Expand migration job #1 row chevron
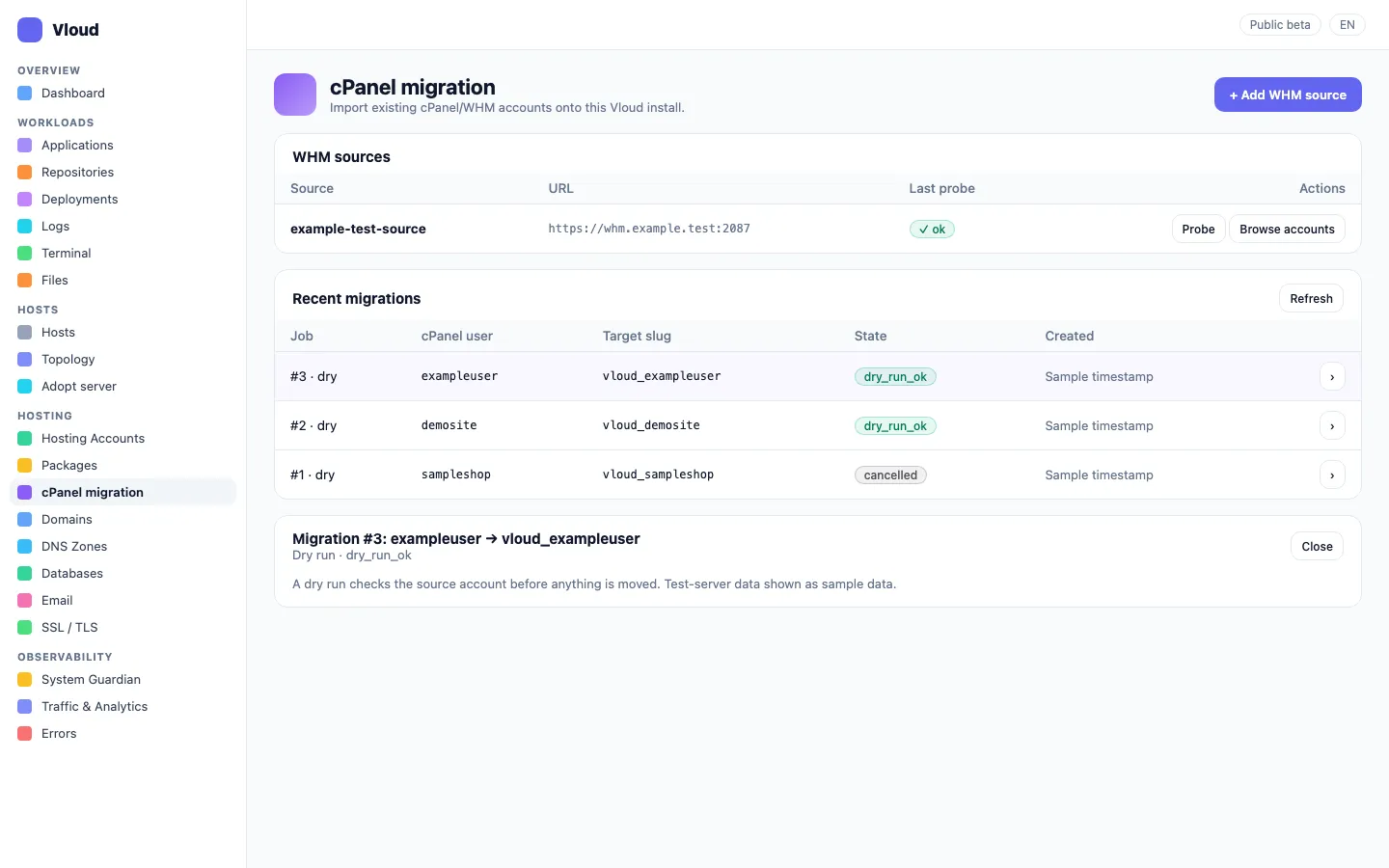This screenshot has height=868, width=1389. [x=1332, y=475]
